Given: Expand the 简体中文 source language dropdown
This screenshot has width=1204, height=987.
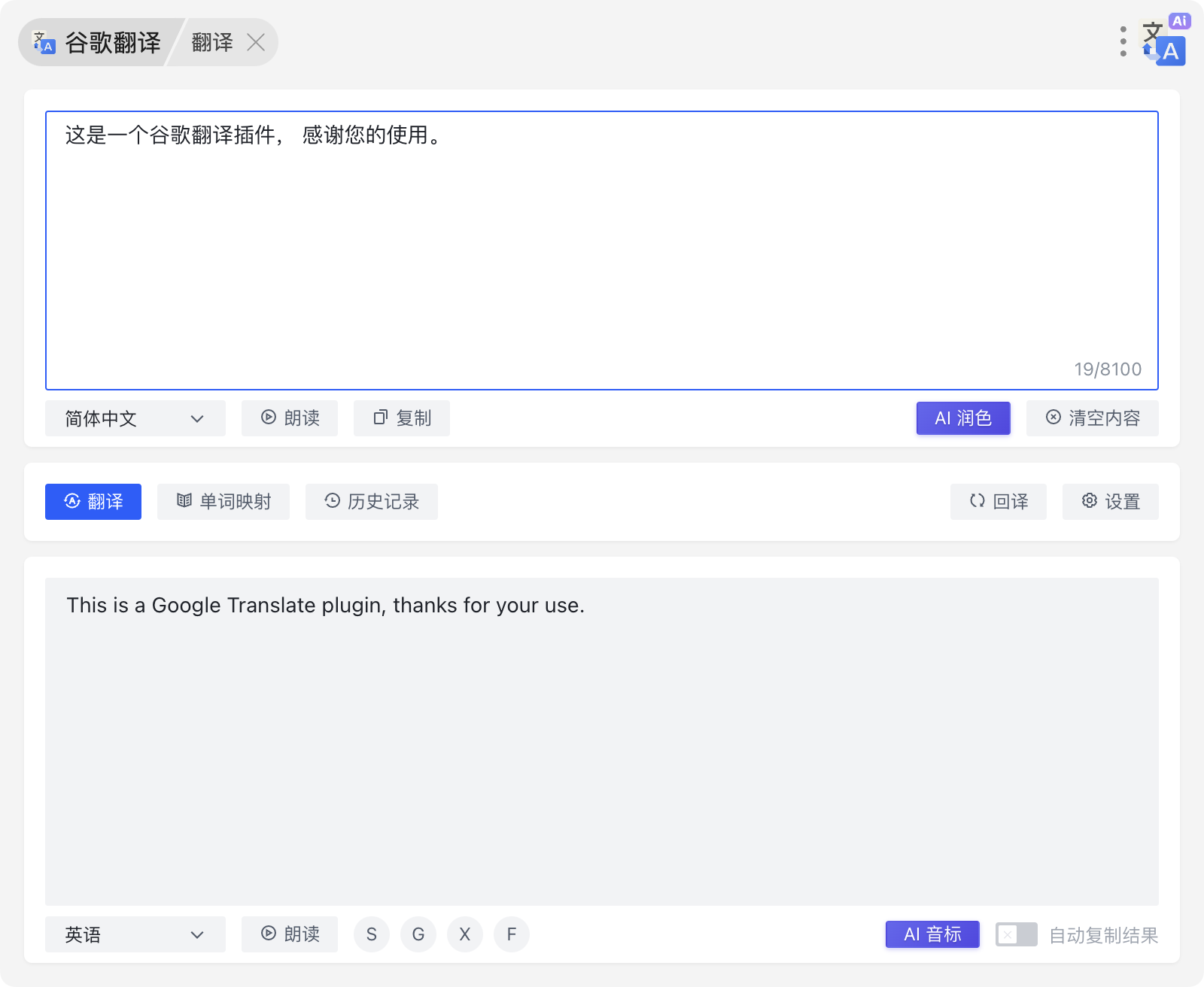Looking at the screenshot, I should pos(135,418).
